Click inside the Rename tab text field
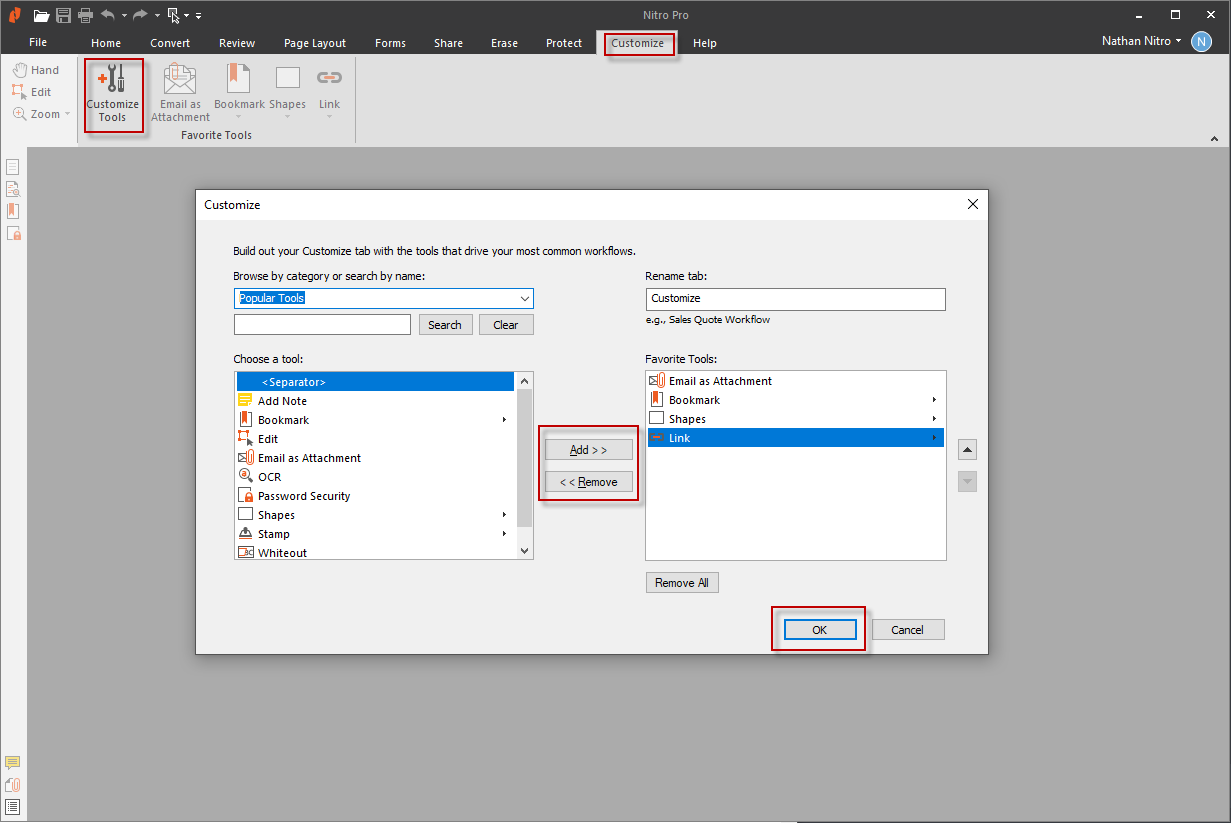 pos(795,299)
